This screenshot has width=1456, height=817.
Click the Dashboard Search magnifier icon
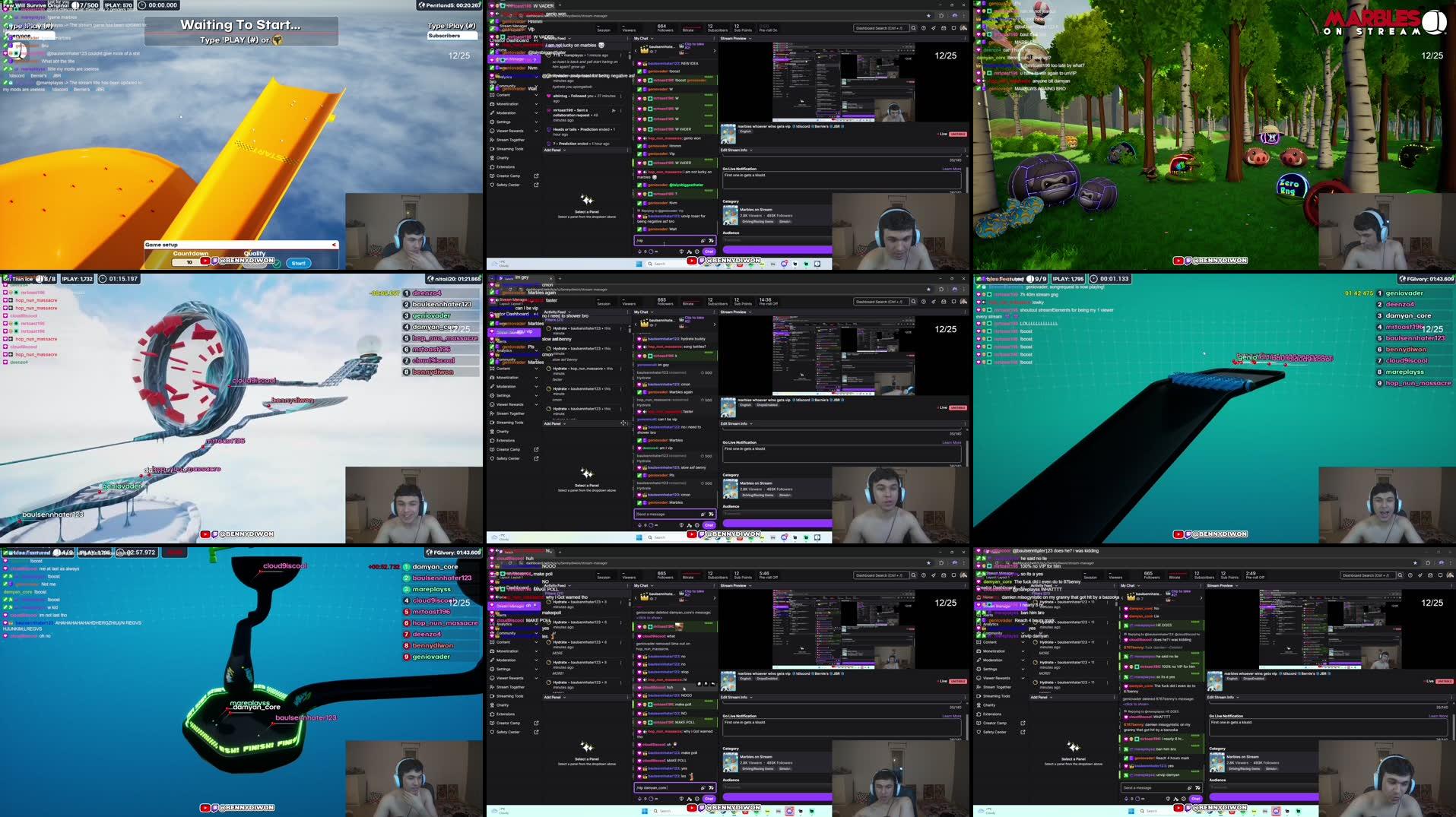click(x=914, y=27)
